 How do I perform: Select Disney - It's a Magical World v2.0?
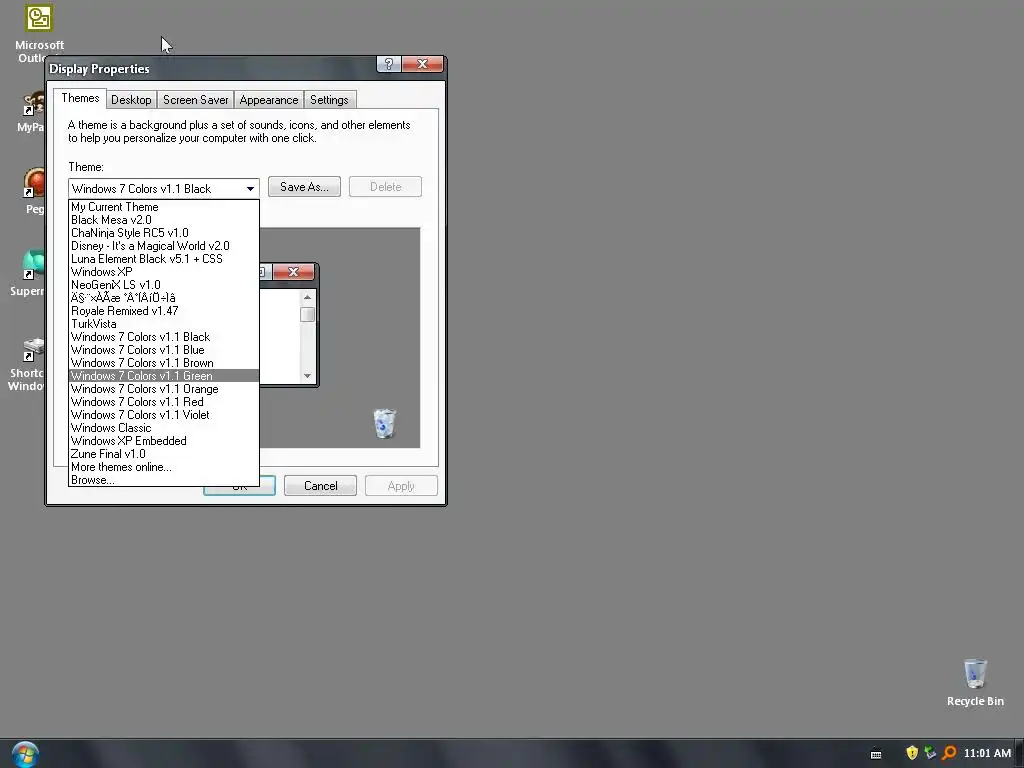(x=164, y=246)
